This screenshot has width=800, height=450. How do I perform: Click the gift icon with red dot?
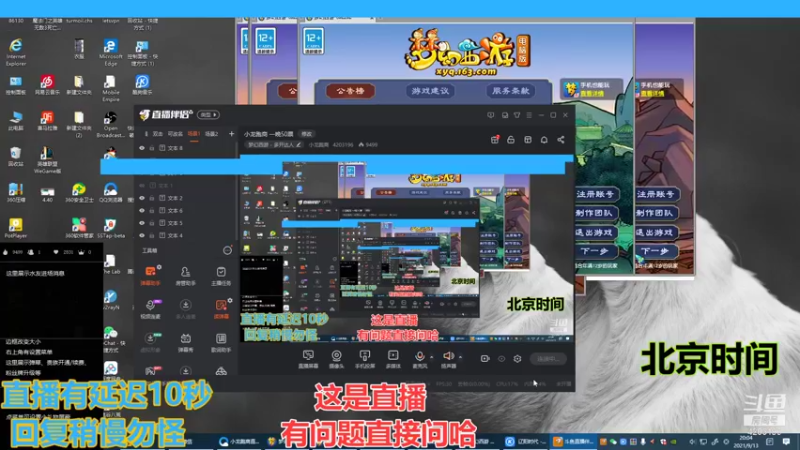click(x=494, y=140)
